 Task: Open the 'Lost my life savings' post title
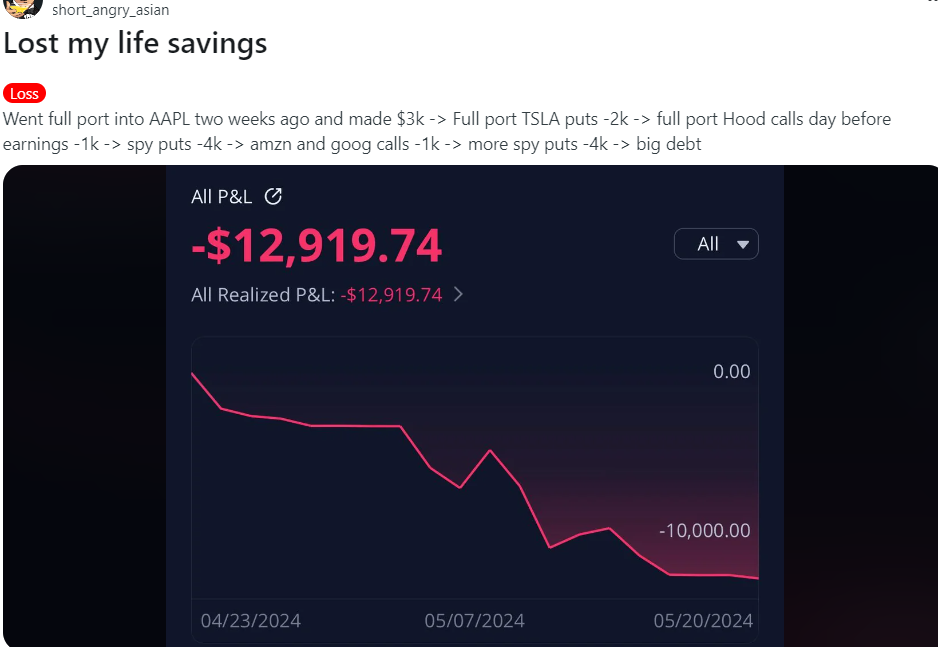[135, 44]
